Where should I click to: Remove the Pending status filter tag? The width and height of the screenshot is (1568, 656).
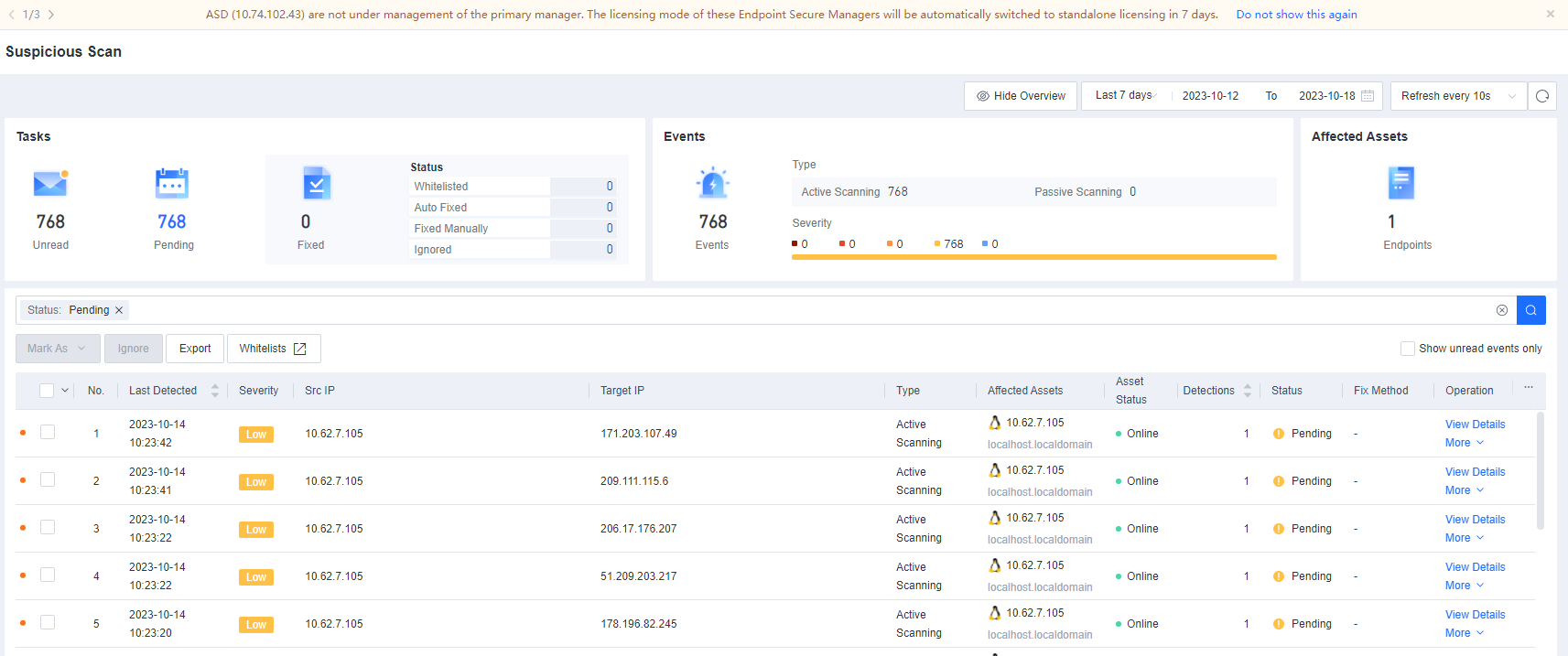pyautogui.click(x=119, y=310)
